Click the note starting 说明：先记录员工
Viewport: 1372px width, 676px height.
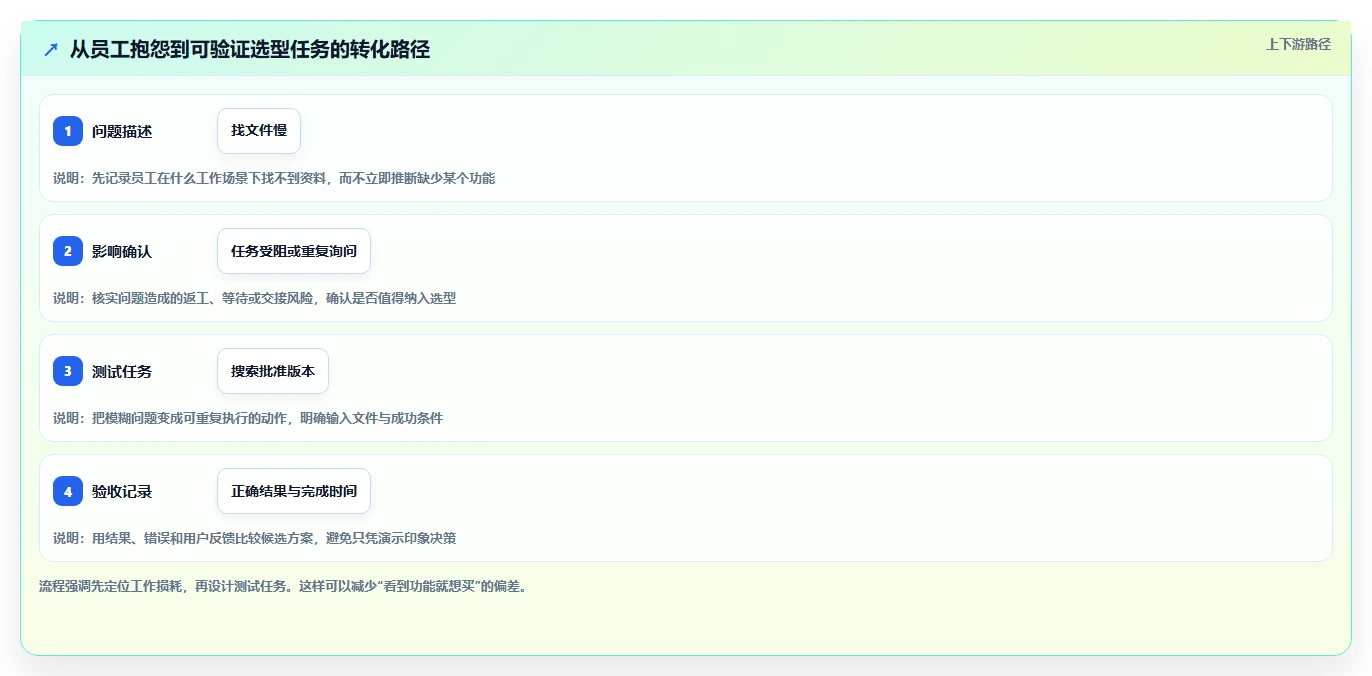pyautogui.click(x=274, y=178)
